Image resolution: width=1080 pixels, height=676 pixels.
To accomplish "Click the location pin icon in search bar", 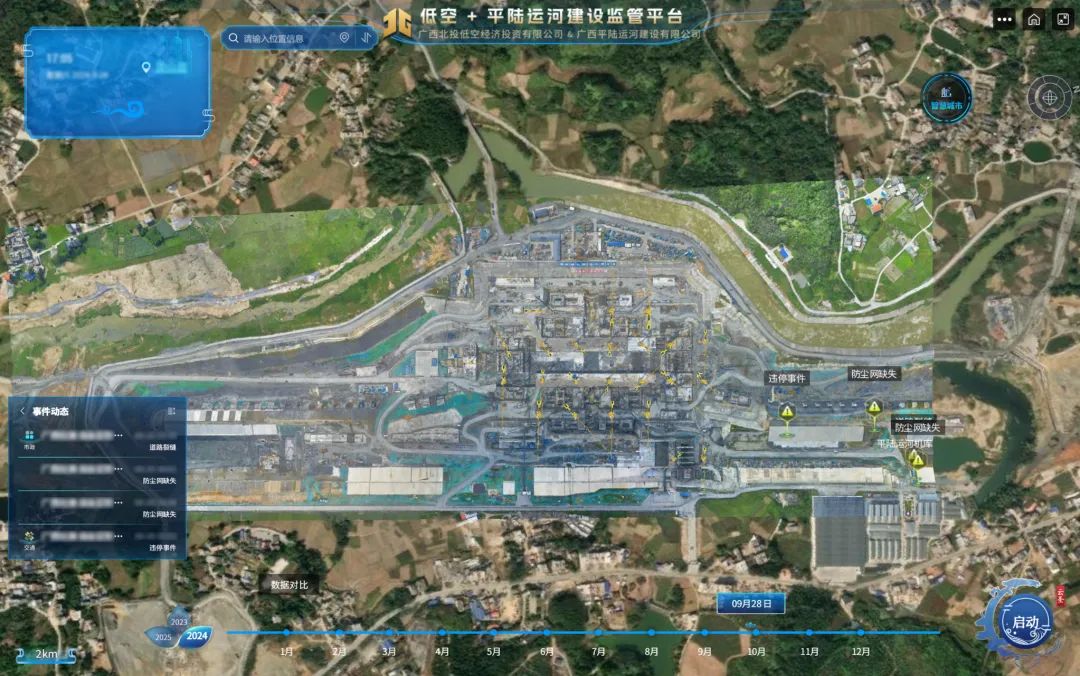I will [x=344, y=38].
